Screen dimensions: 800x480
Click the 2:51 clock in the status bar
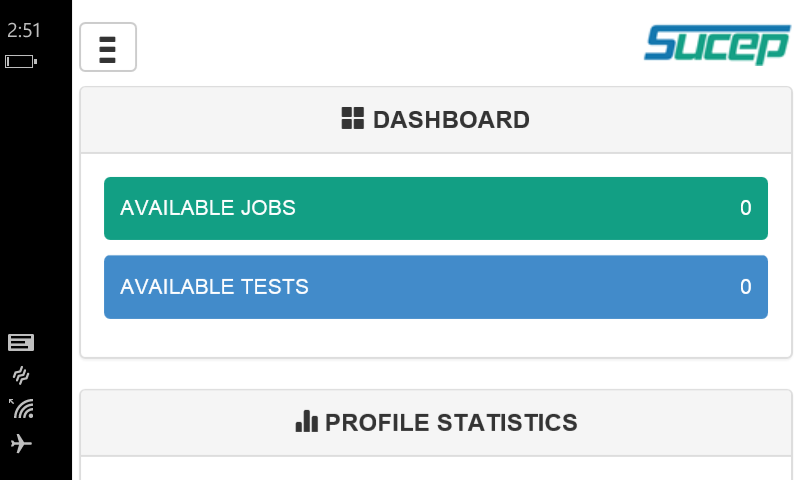[23, 30]
